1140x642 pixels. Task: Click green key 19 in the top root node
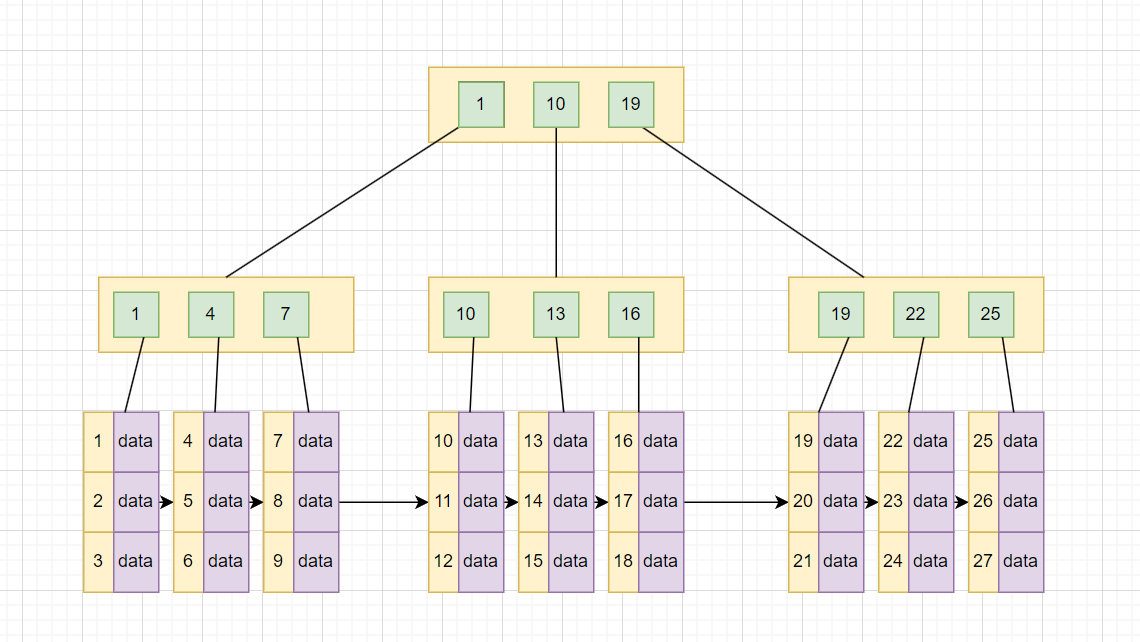(631, 105)
